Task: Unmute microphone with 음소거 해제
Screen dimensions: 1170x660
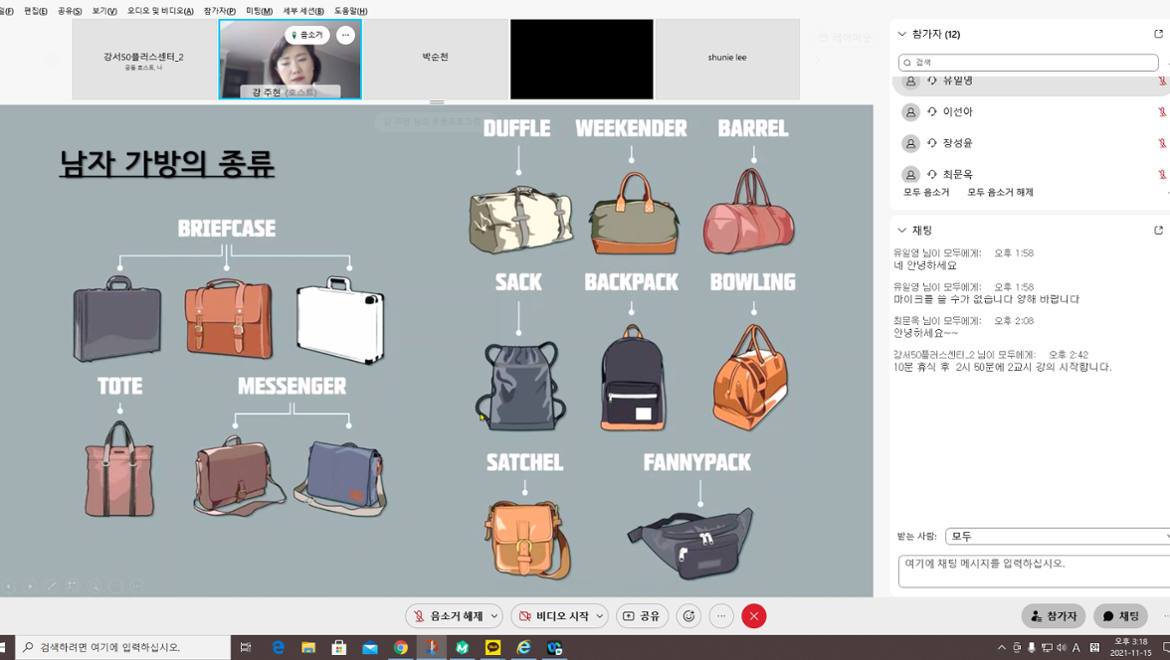Action: [x=448, y=616]
